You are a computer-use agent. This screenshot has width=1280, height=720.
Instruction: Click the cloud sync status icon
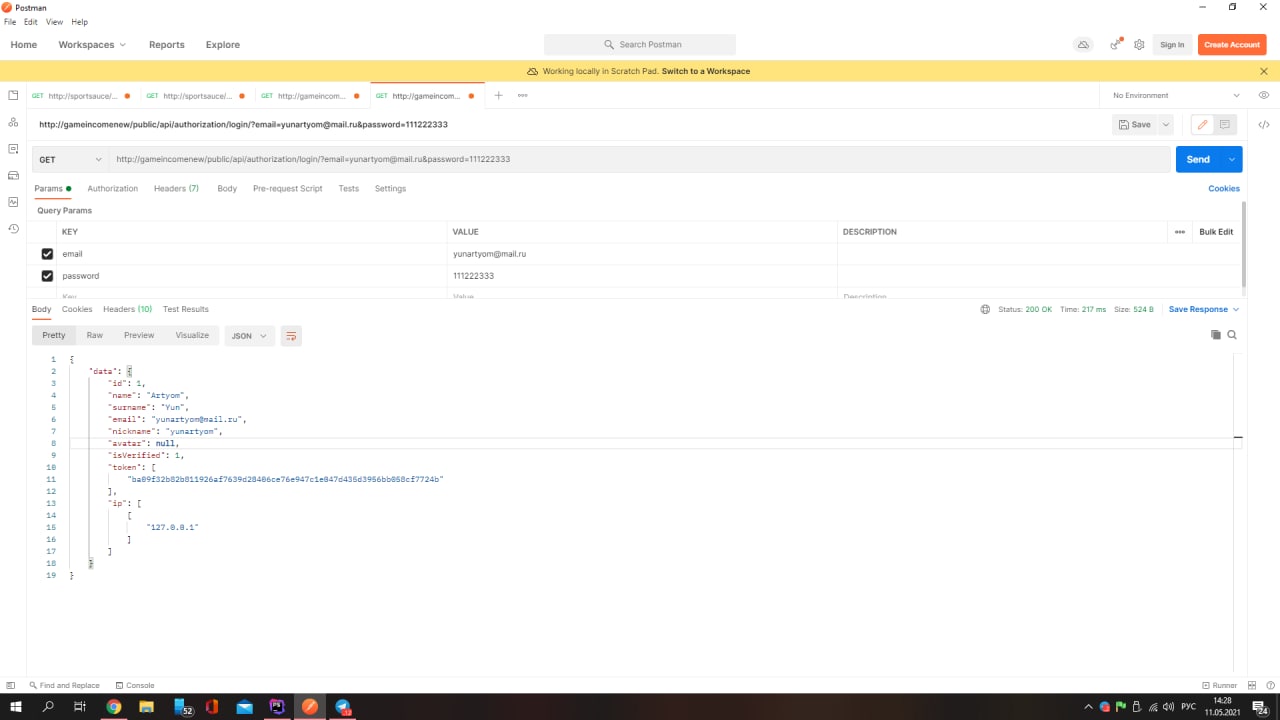pos(1083,44)
